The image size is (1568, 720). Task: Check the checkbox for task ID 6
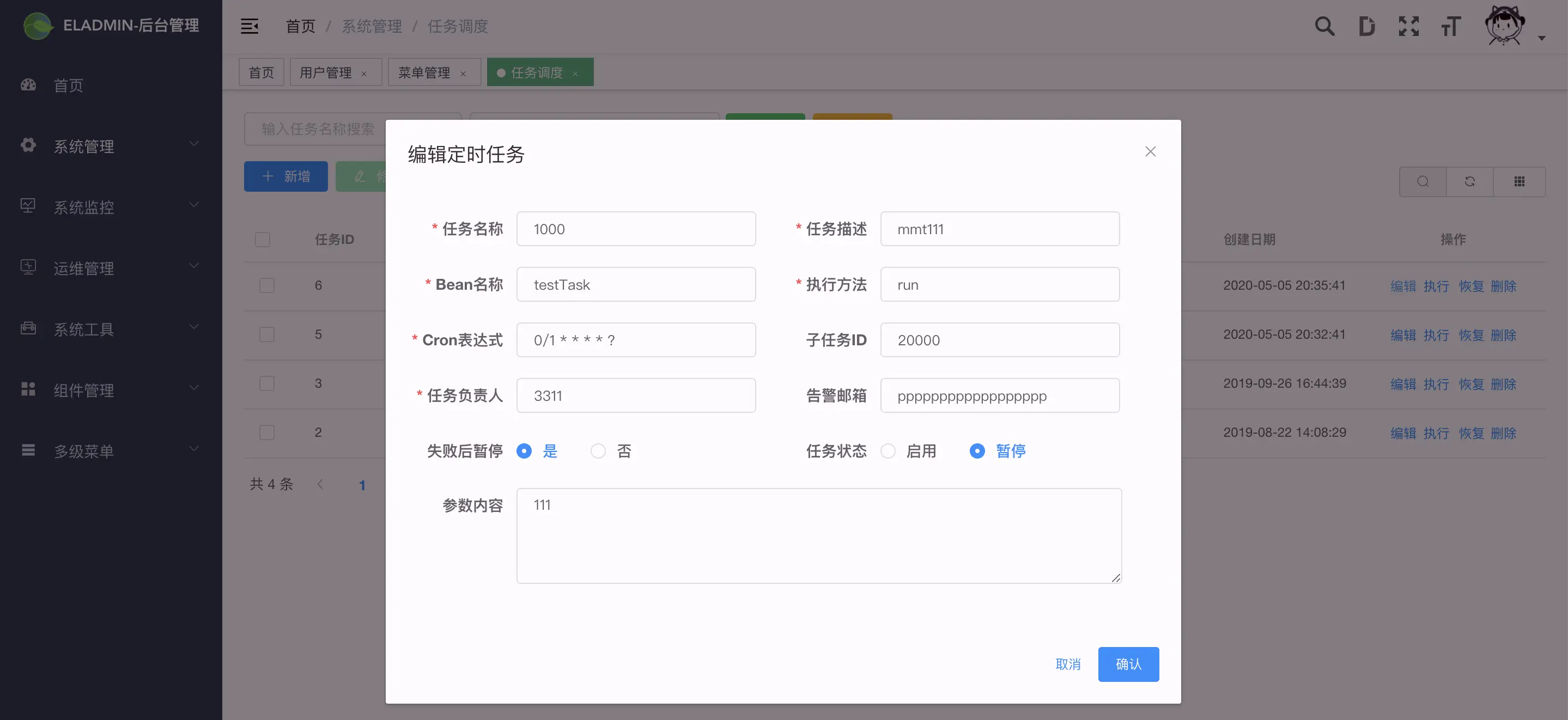[x=266, y=285]
